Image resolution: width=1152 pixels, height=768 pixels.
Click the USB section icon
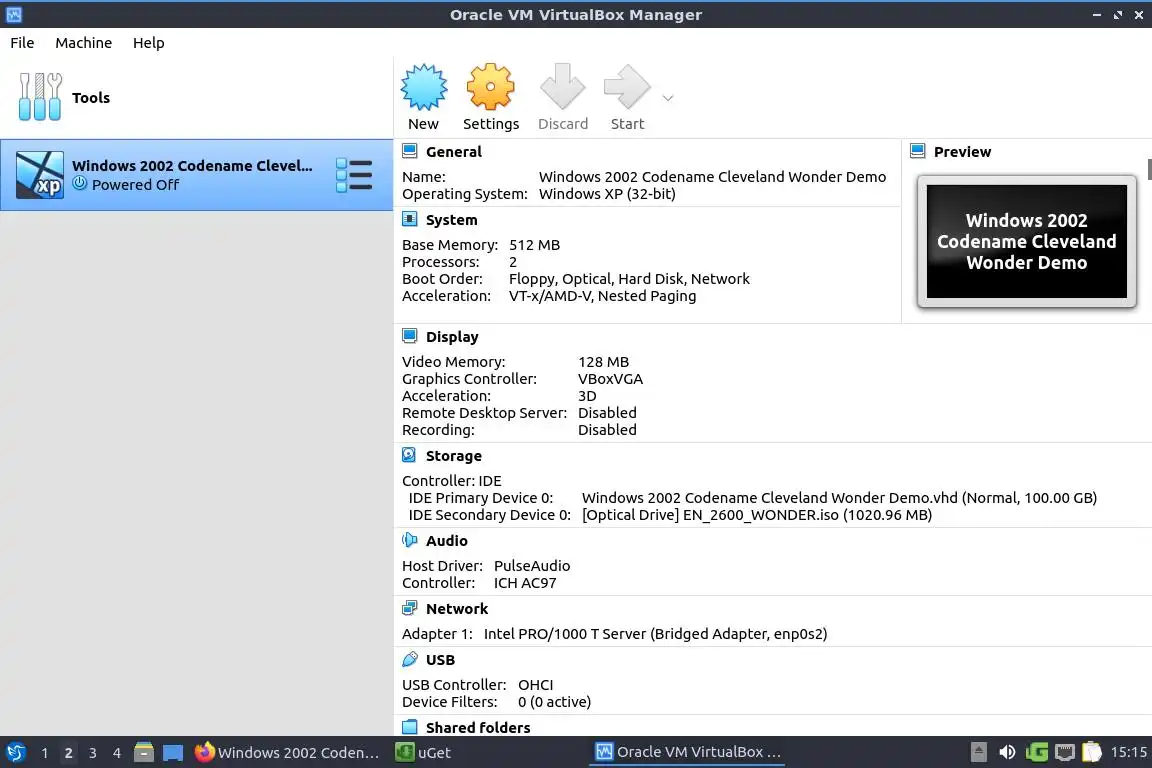pos(410,659)
